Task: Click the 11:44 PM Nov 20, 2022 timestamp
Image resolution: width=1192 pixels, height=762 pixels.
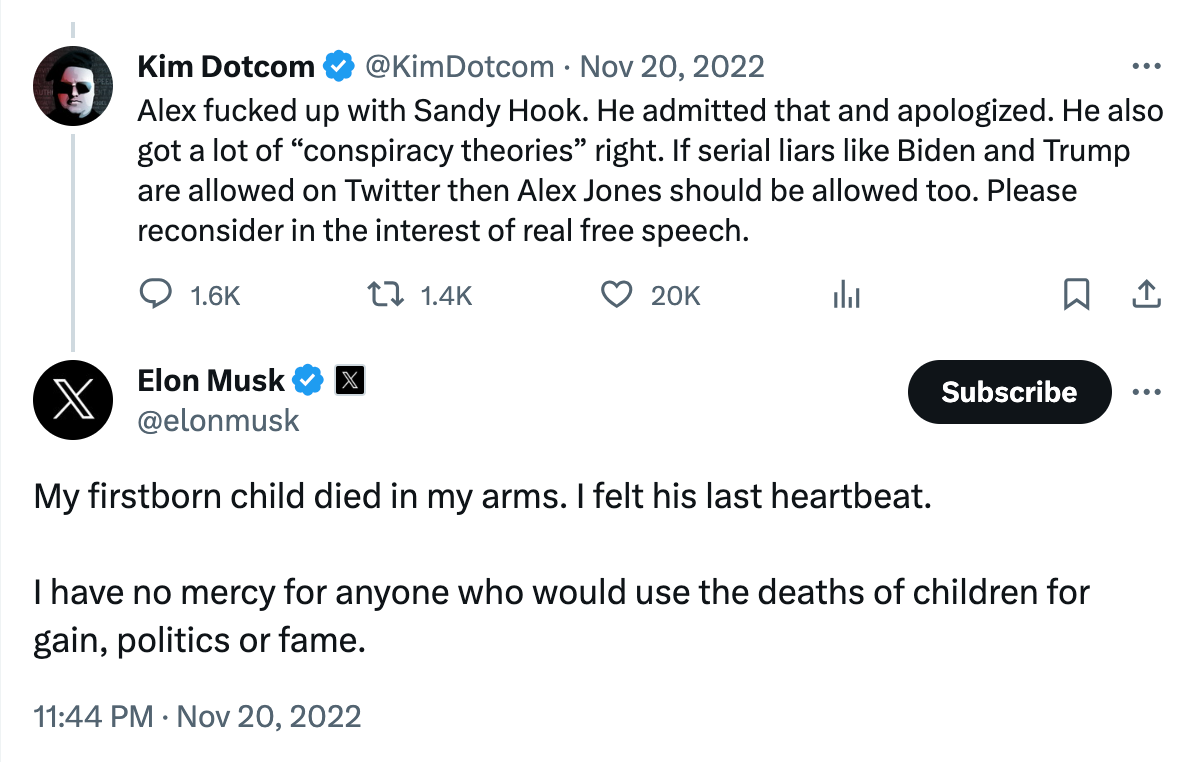Action: tap(197, 716)
